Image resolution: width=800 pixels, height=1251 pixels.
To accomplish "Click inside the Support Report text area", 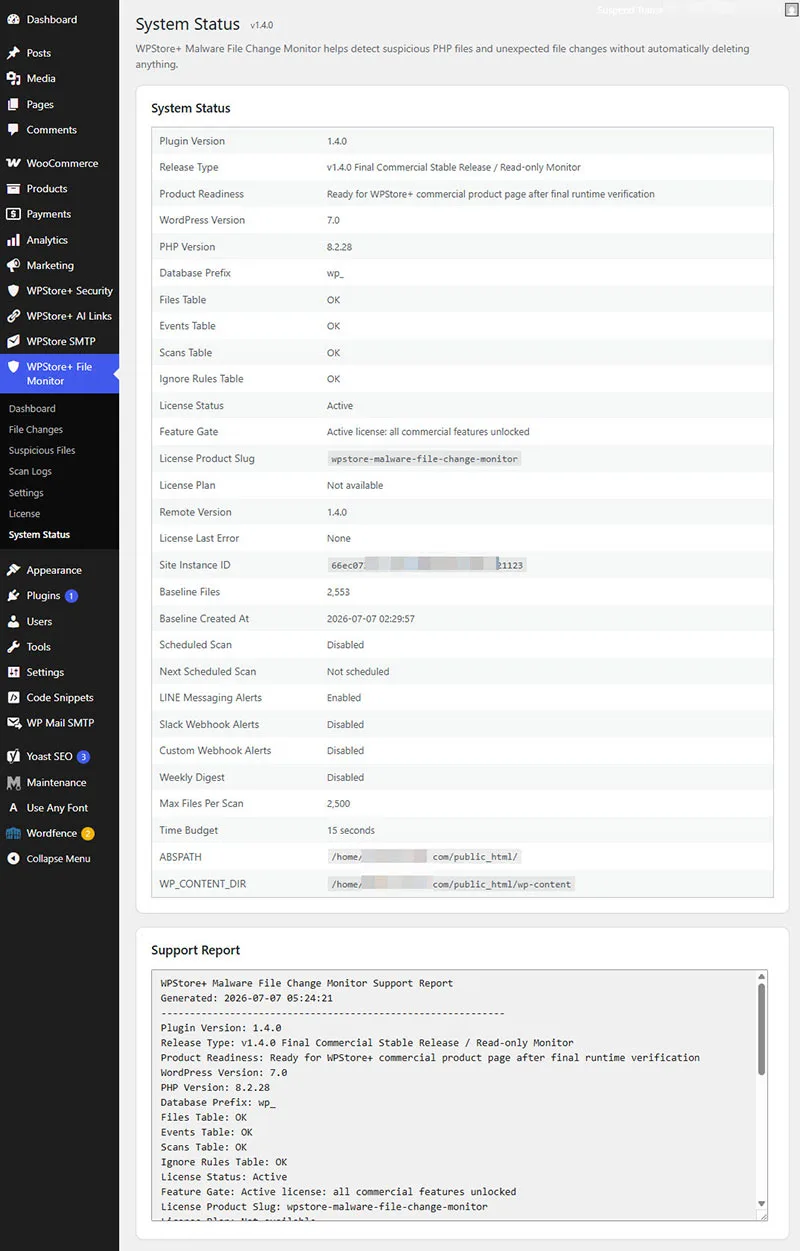I will click(x=454, y=1095).
